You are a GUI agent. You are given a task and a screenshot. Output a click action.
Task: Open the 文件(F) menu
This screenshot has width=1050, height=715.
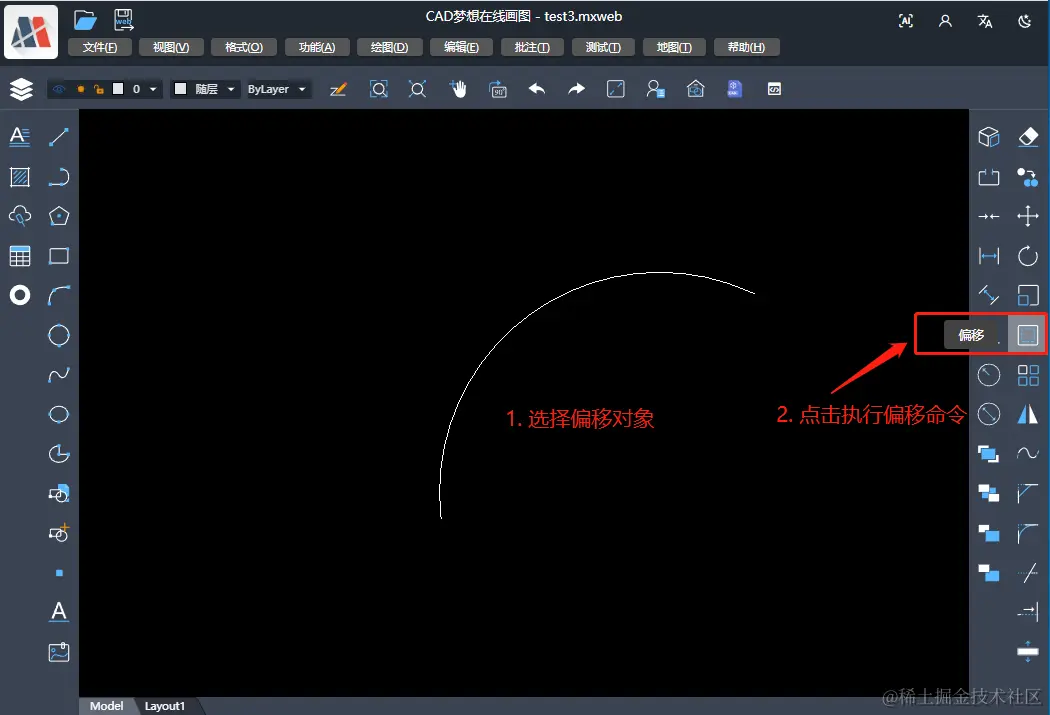100,47
